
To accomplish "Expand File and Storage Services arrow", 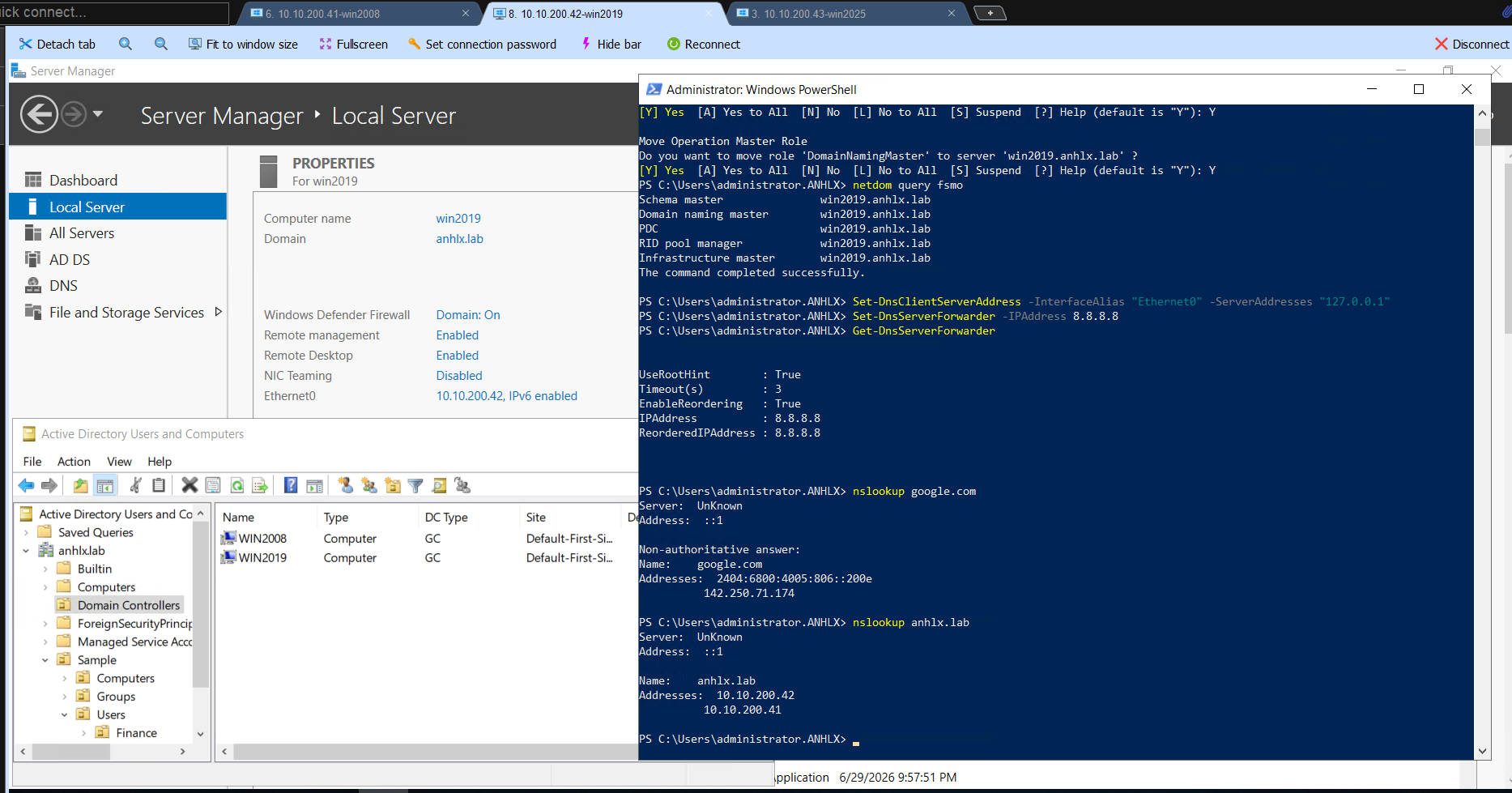I will coord(218,312).
